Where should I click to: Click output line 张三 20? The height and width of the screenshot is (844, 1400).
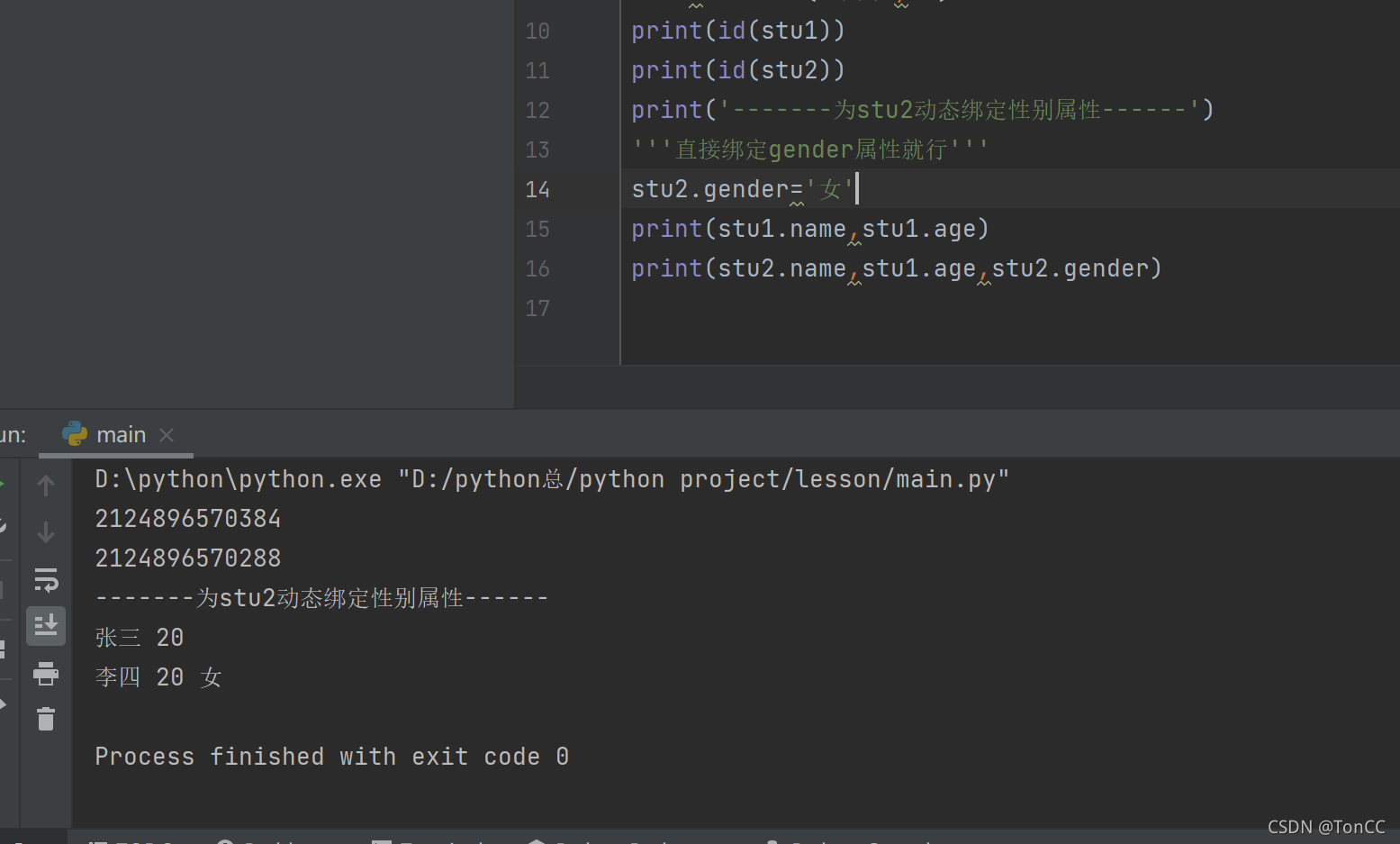(140, 638)
